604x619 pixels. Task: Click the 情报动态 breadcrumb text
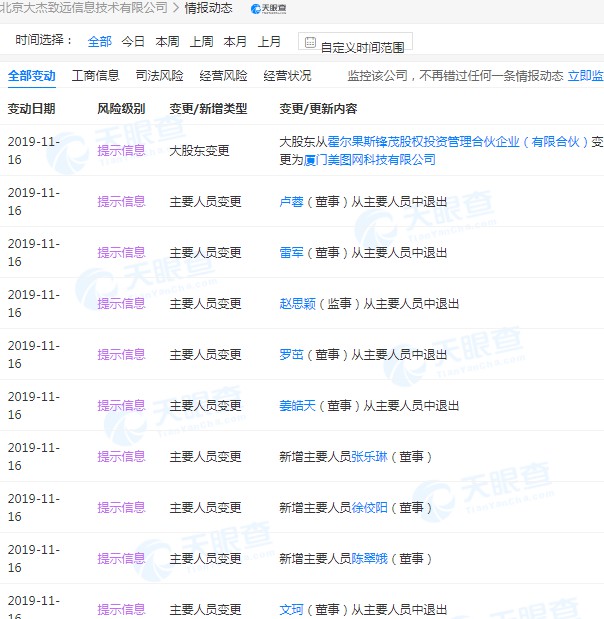208,8
